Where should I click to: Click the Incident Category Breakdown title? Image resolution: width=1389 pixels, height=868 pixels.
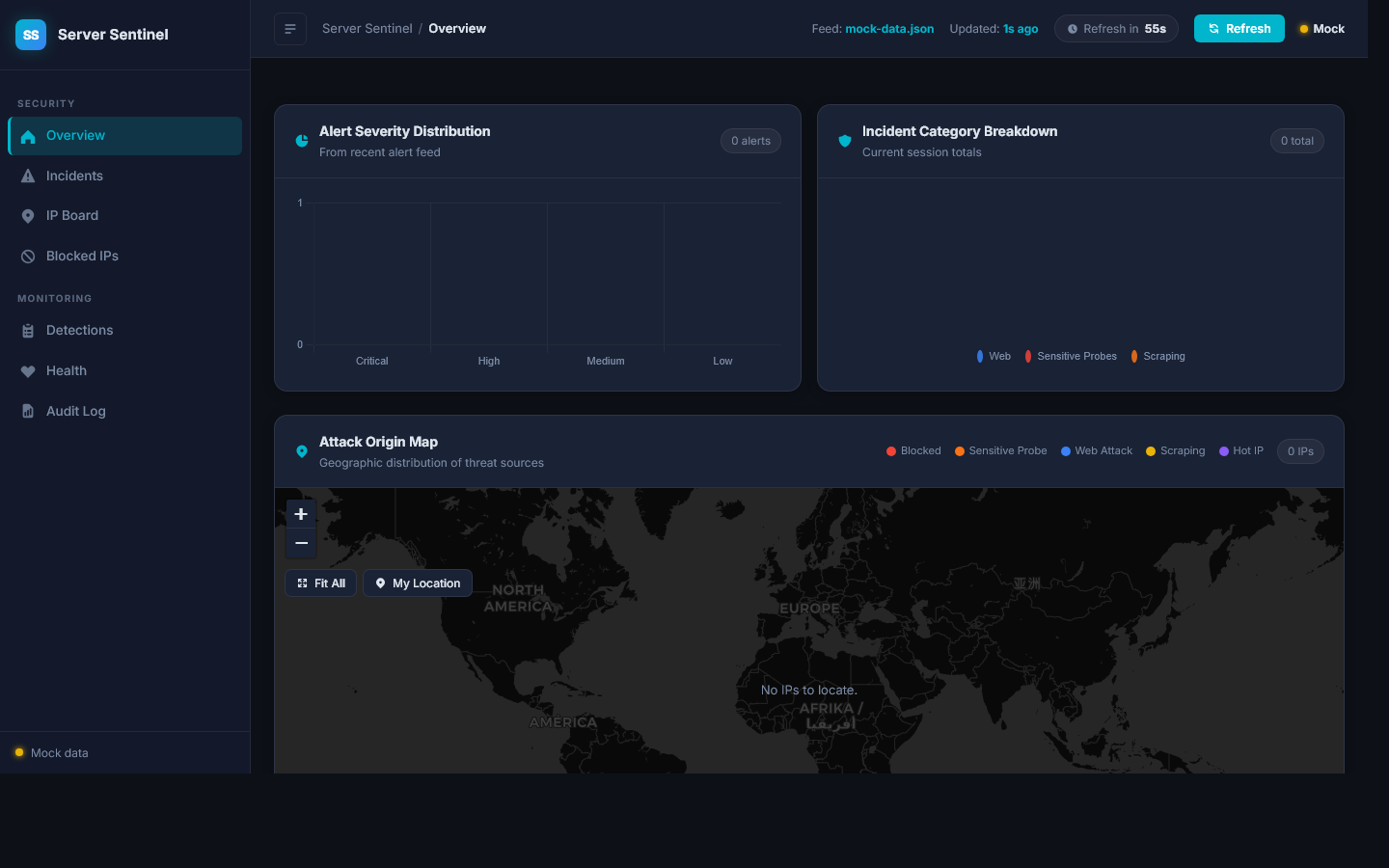point(960,131)
